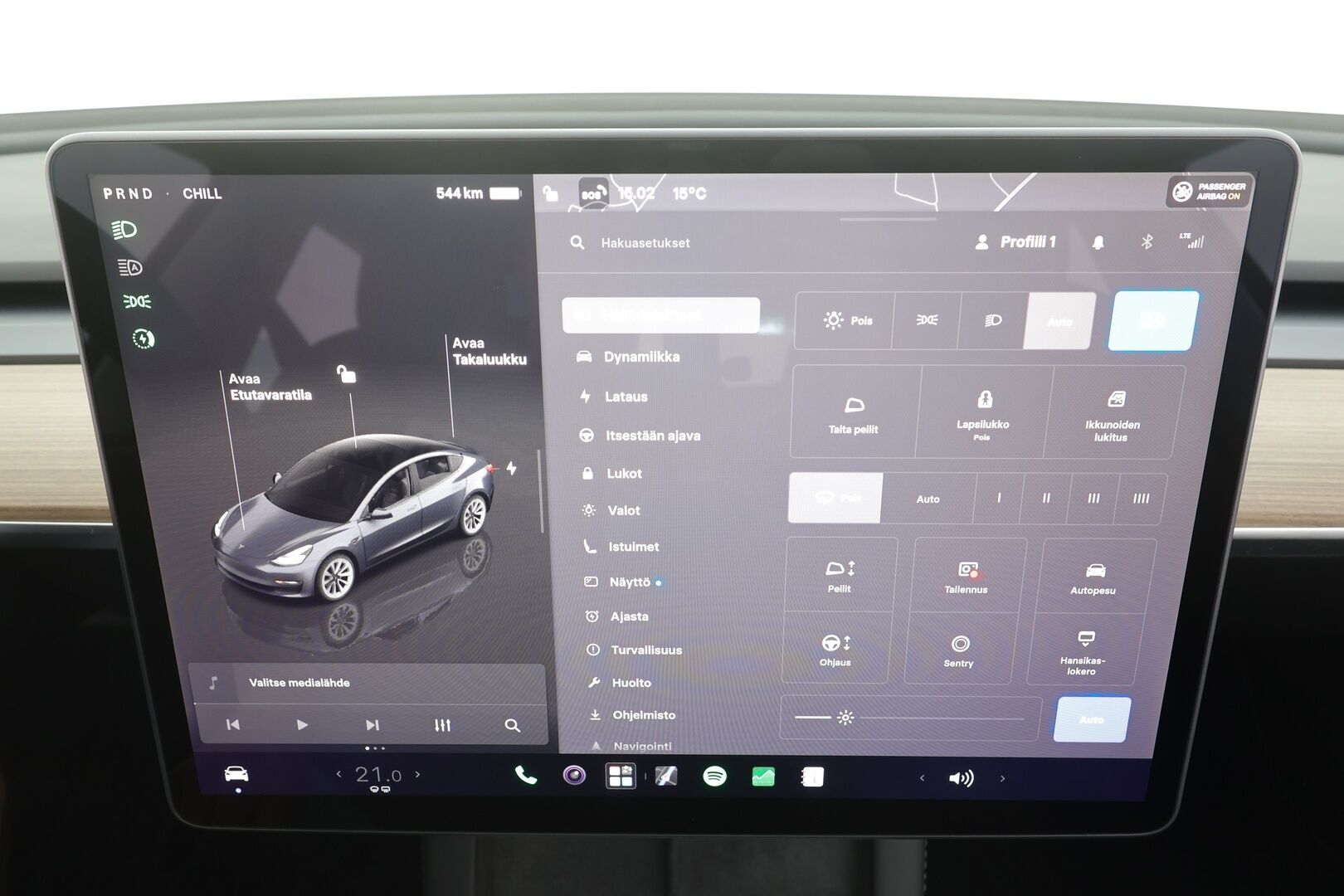Select wiper speed IIII

click(x=1142, y=499)
